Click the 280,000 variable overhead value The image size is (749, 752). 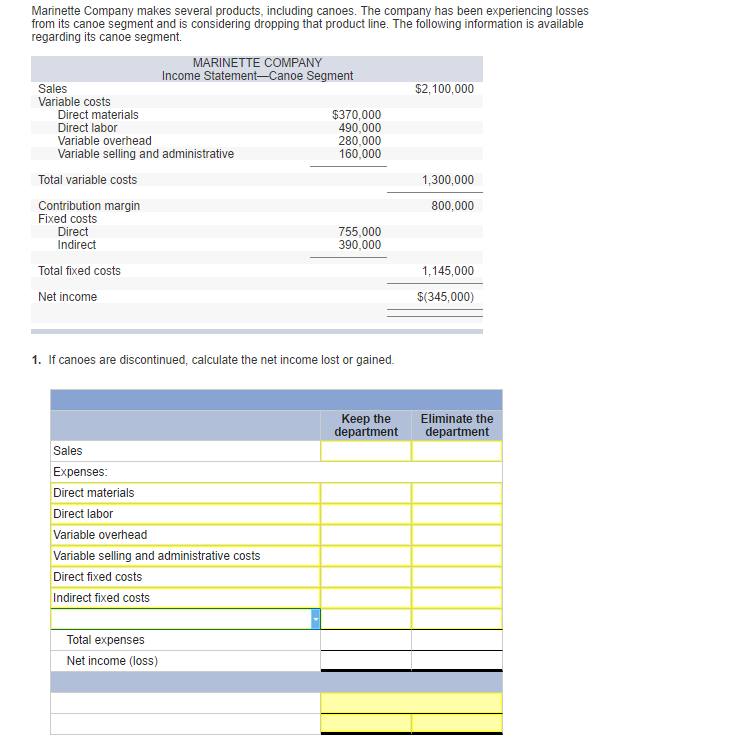pyautogui.click(x=360, y=141)
